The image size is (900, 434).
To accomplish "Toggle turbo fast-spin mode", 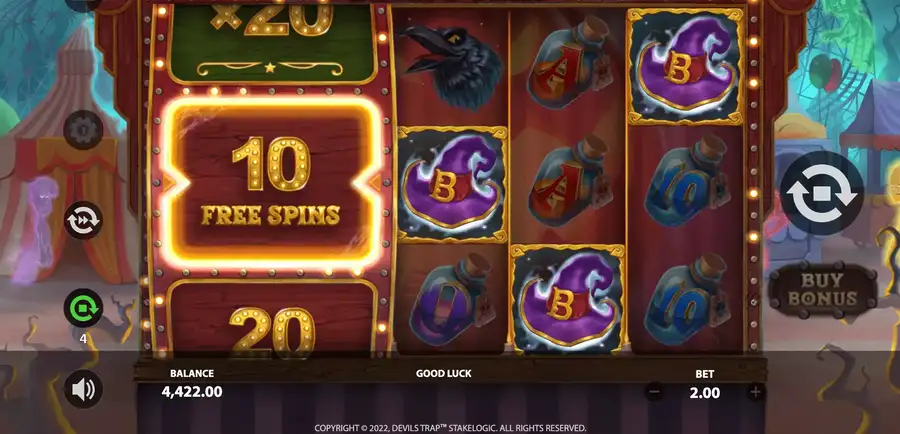I will [x=83, y=220].
